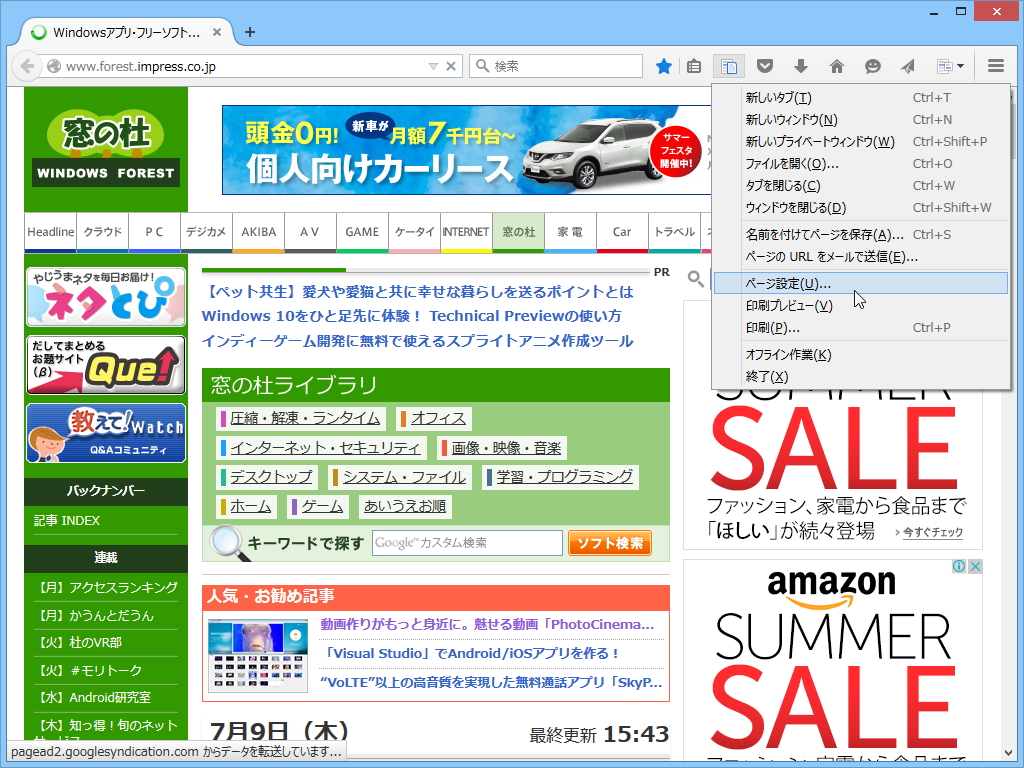Image resolution: width=1024 pixels, height=768 pixels.
Task: Bookmark this page with the star icon
Action: [663, 65]
